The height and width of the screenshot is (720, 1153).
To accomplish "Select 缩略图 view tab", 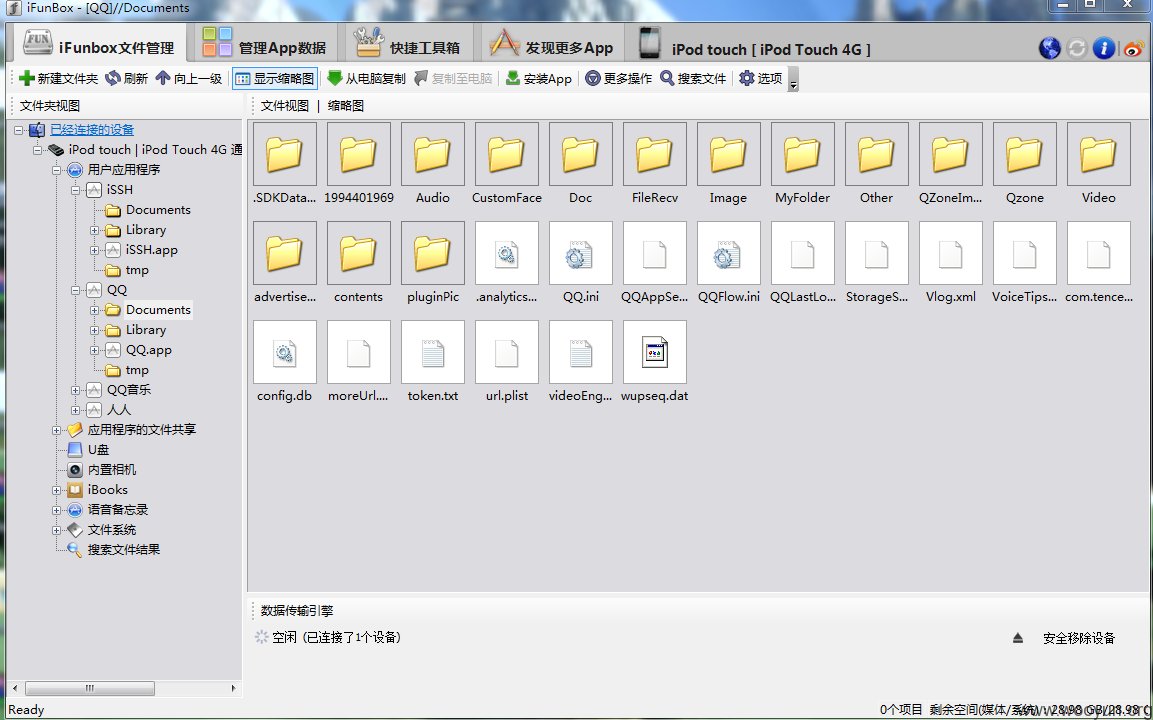I will pyautogui.click(x=346, y=106).
